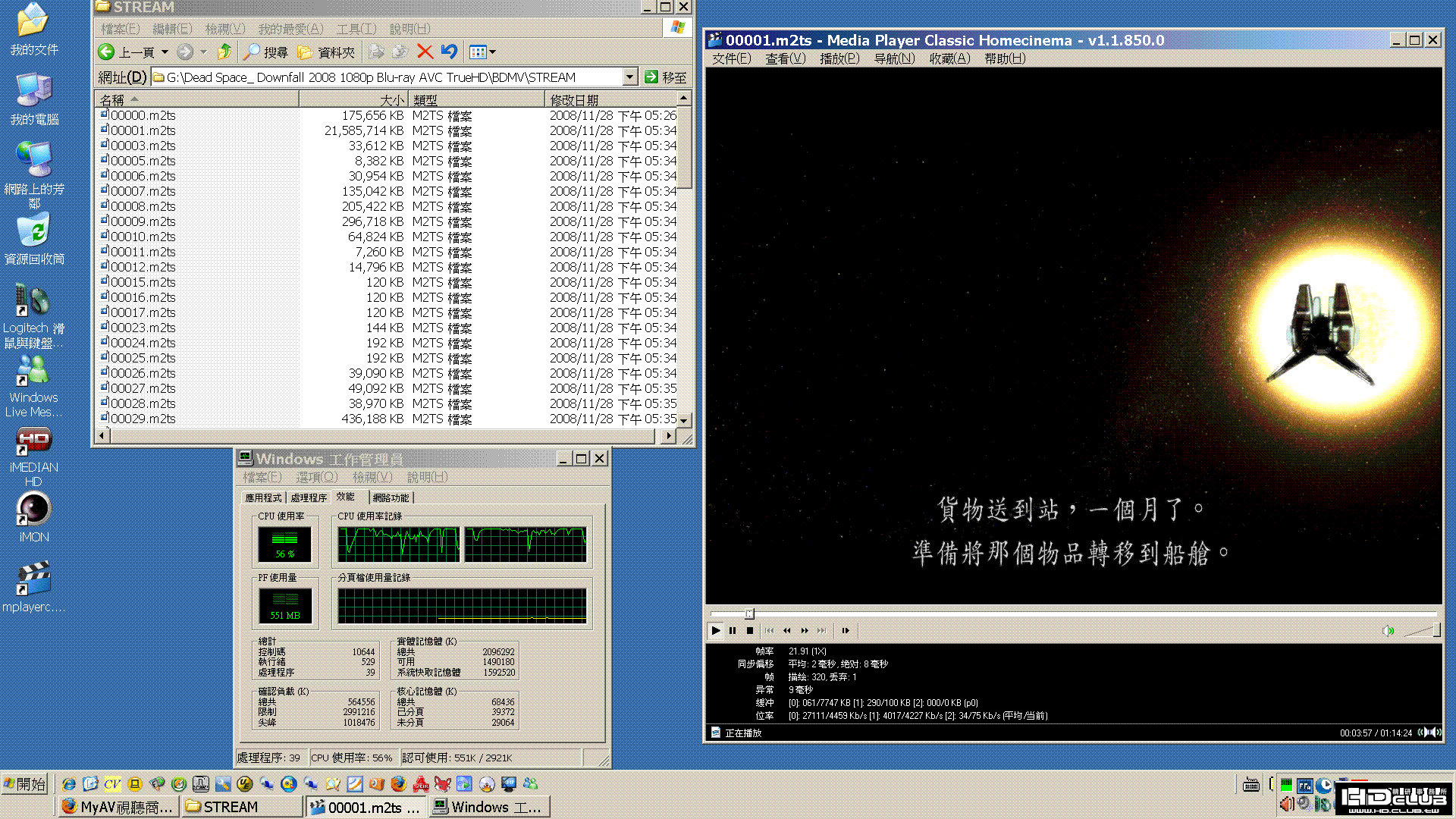Open the Logitech mouse and keyboard desktop icon
1456x819 pixels.
pyautogui.click(x=33, y=315)
